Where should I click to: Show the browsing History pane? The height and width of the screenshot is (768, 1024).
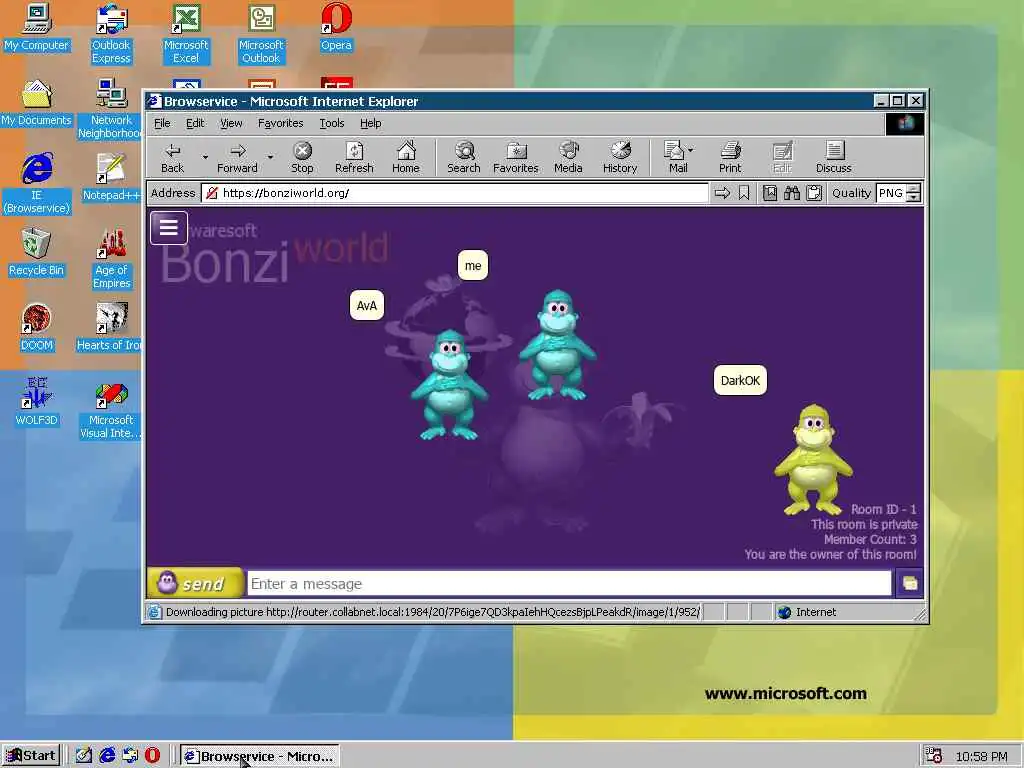click(620, 157)
